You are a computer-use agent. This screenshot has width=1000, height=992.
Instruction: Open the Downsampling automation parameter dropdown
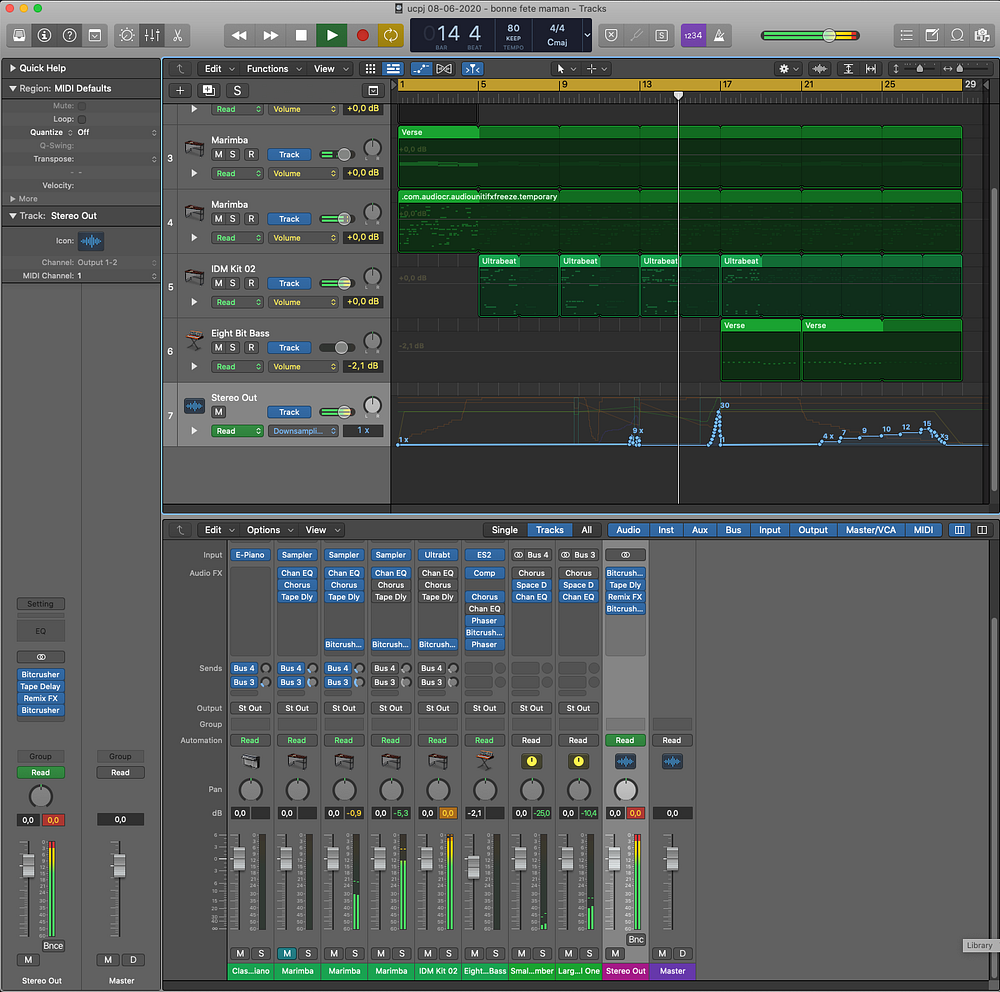click(303, 431)
